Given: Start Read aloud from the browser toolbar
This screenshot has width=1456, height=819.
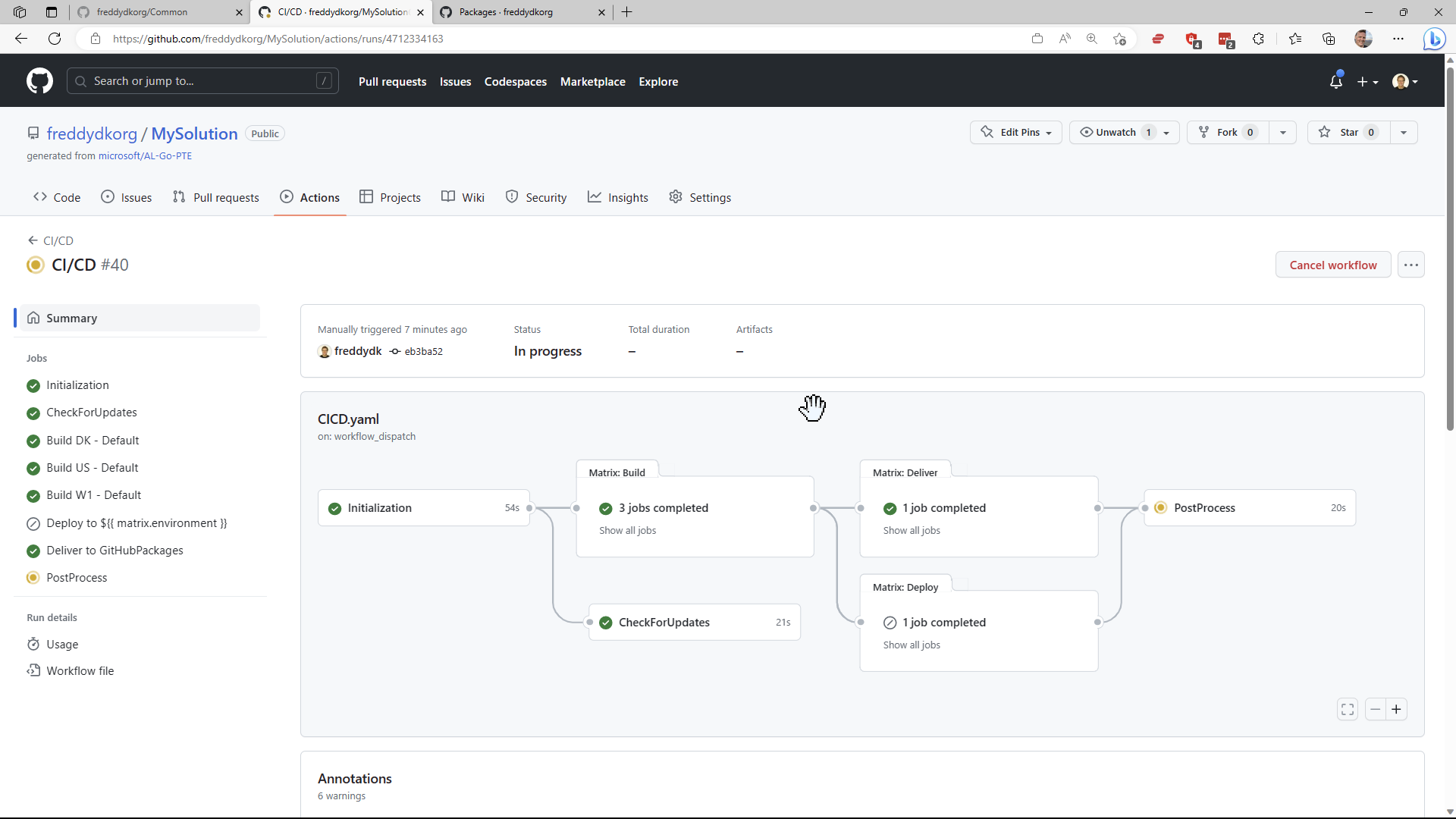Looking at the screenshot, I should 1065,39.
